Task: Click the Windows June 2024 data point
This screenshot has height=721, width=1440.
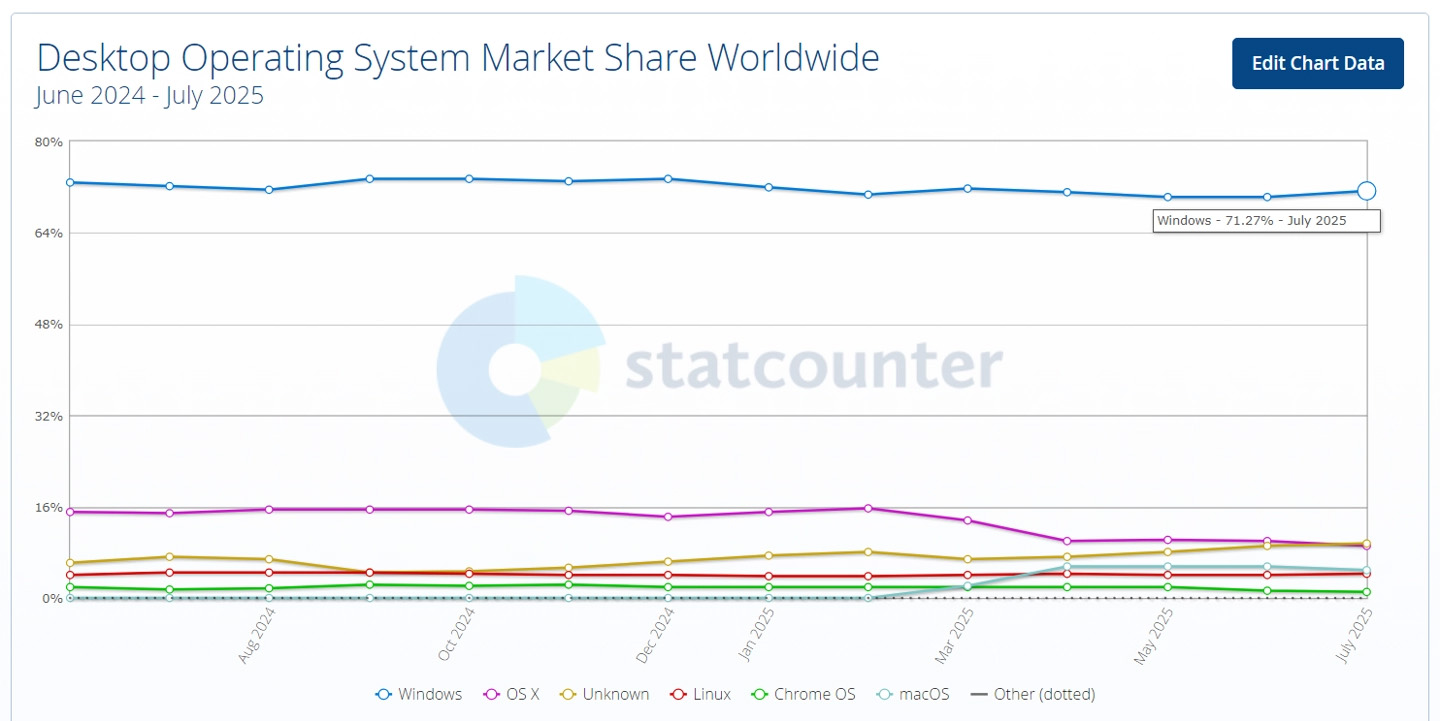Action: (x=70, y=182)
